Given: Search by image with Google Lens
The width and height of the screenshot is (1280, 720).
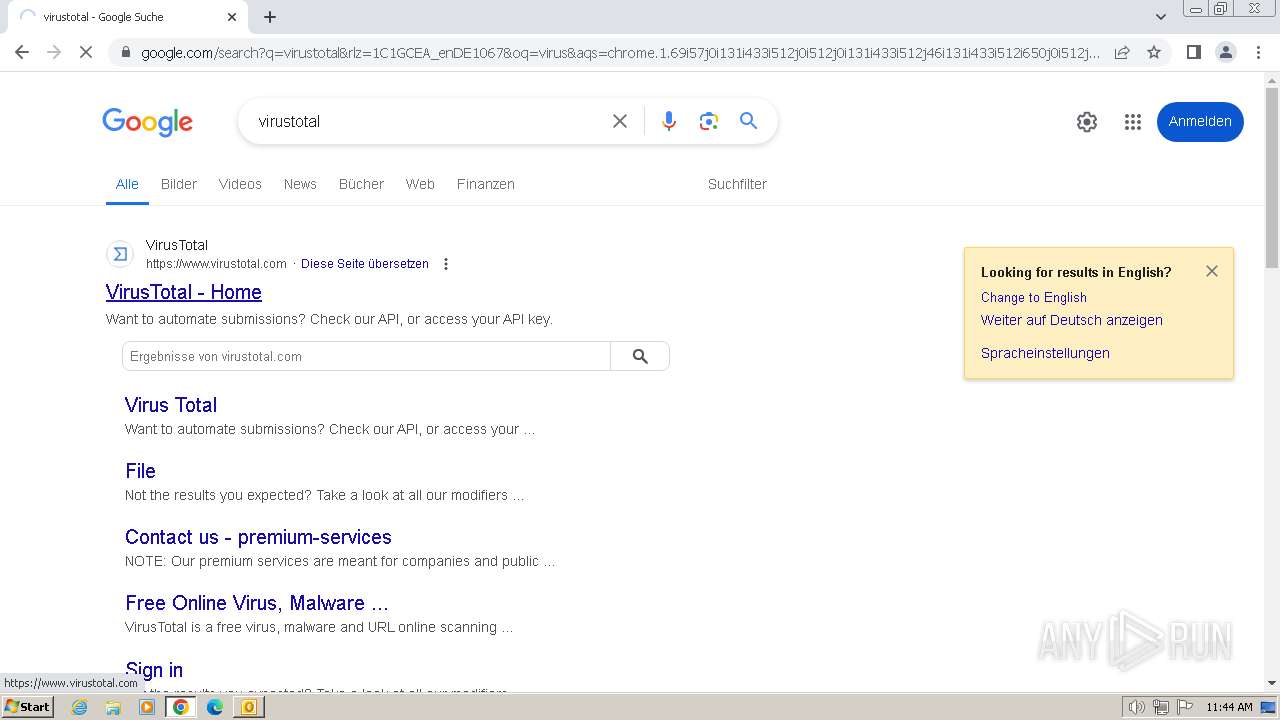Looking at the screenshot, I should 709,121.
